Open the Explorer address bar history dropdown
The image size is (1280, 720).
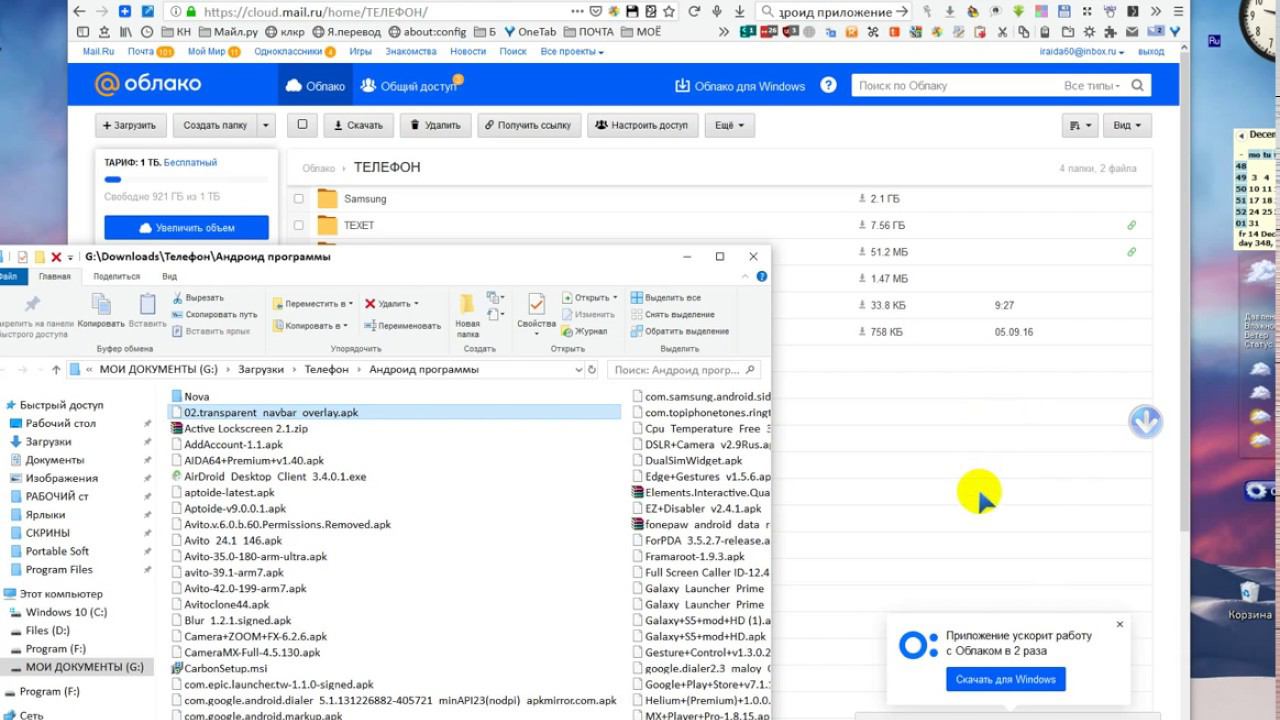click(x=578, y=370)
